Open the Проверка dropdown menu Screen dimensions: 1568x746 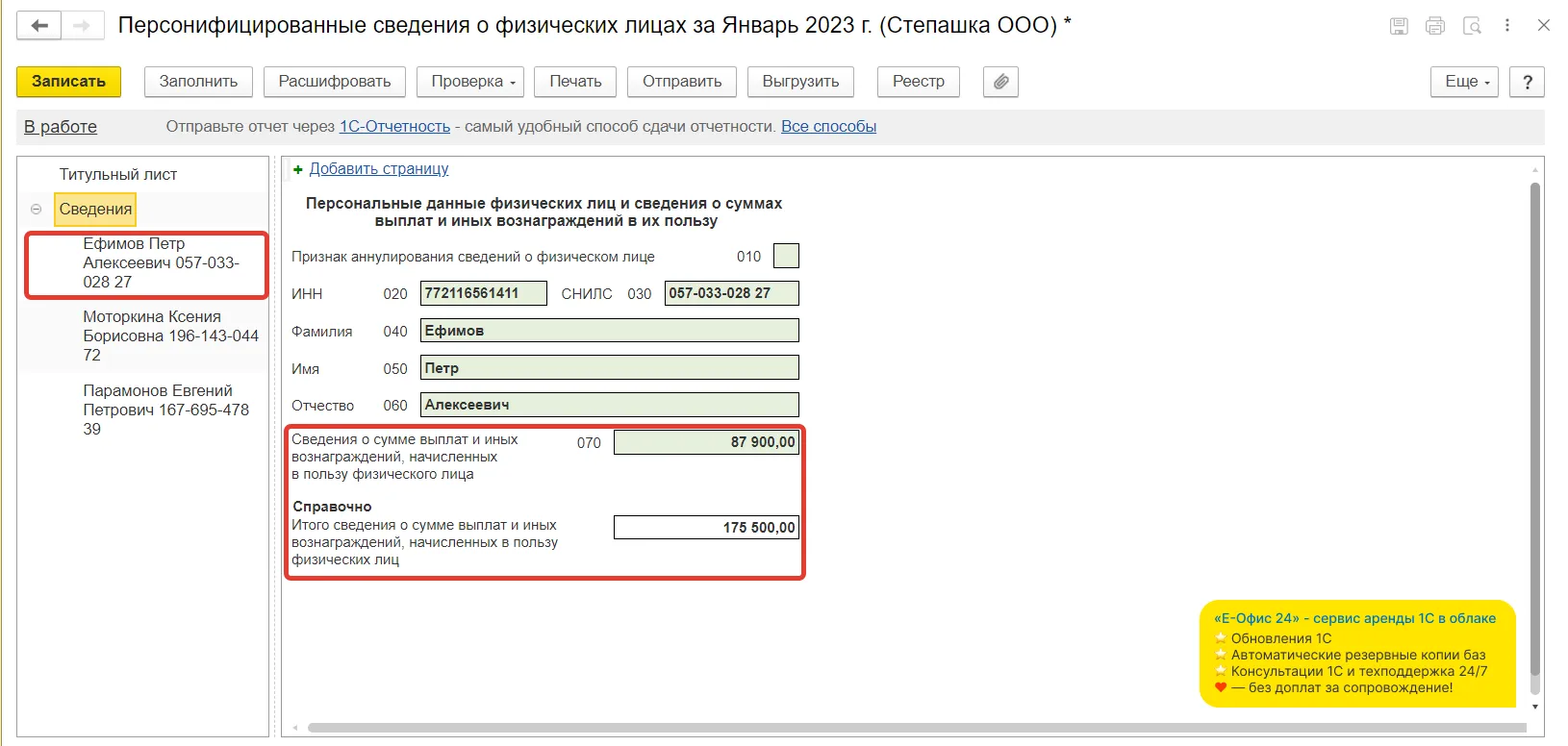point(472,82)
